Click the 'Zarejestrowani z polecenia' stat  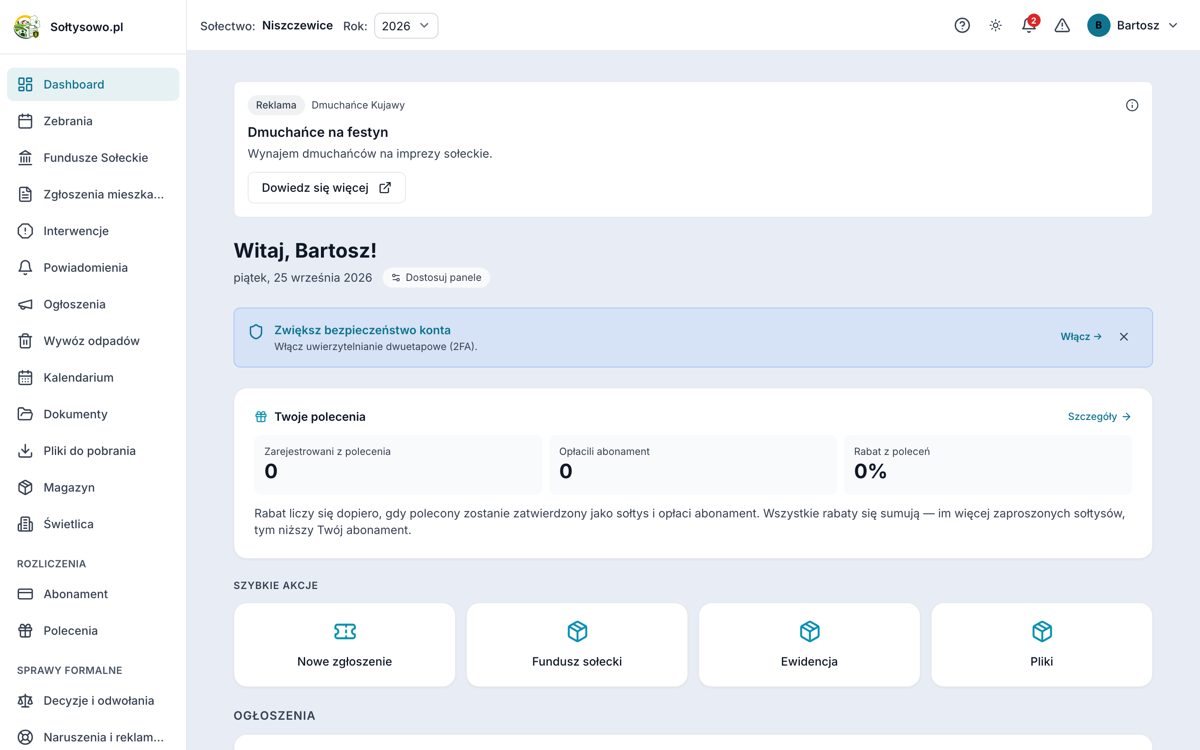coord(398,464)
